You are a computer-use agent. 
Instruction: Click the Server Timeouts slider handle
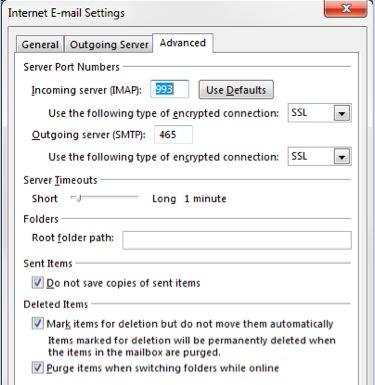(x=78, y=198)
